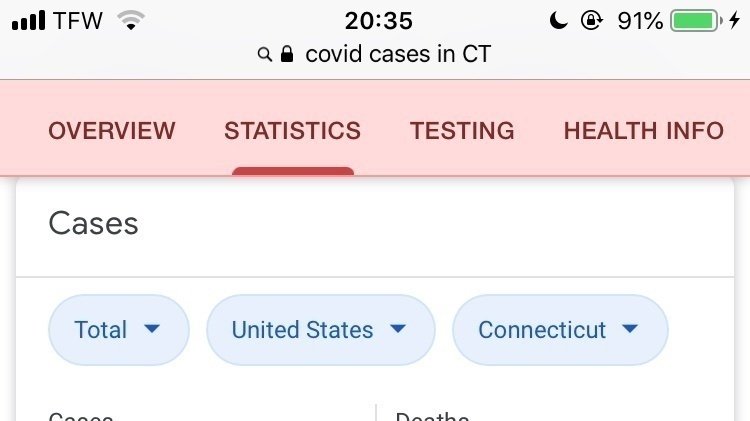Tap the charging lightning bolt icon
The width and height of the screenshot is (750, 421).
click(x=735, y=21)
